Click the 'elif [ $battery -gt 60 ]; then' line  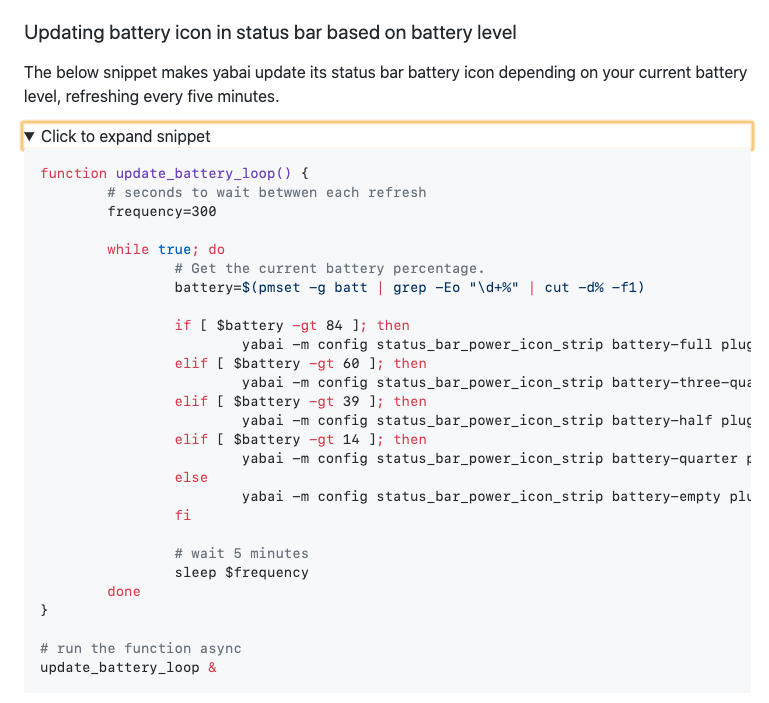click(301, 364)
